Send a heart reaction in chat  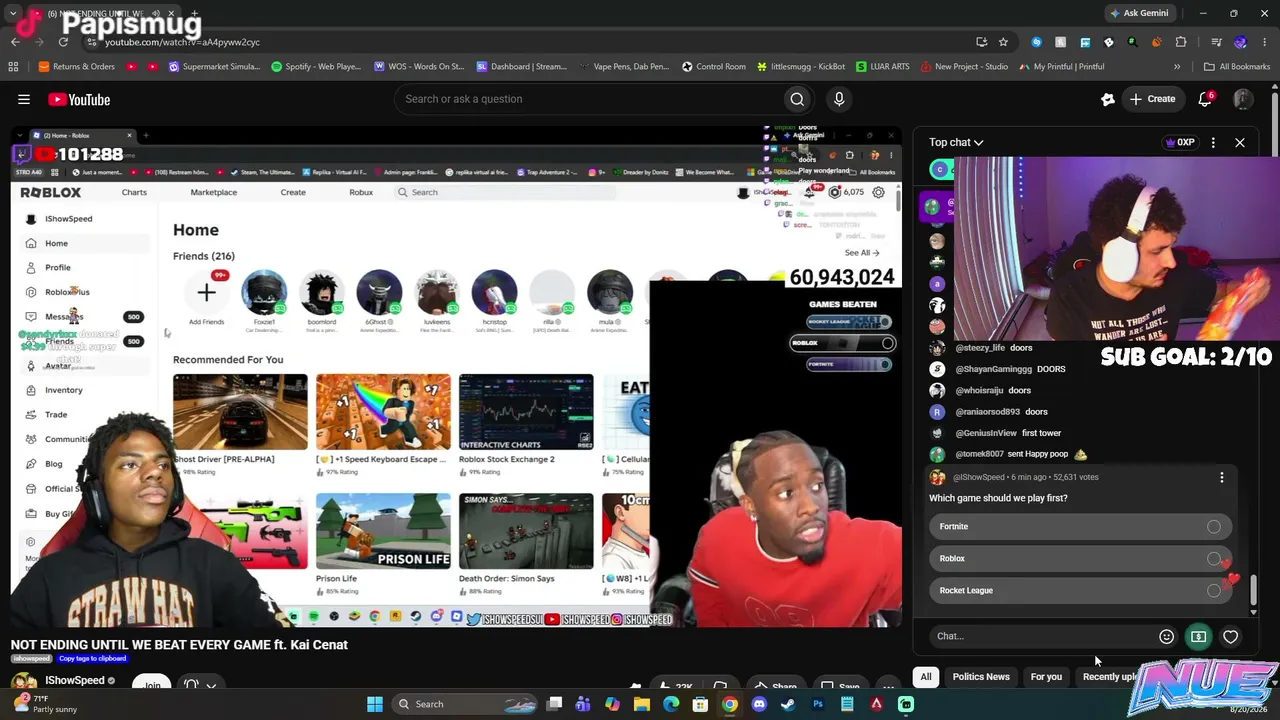pyautogui.click(x=1230, y=637)
